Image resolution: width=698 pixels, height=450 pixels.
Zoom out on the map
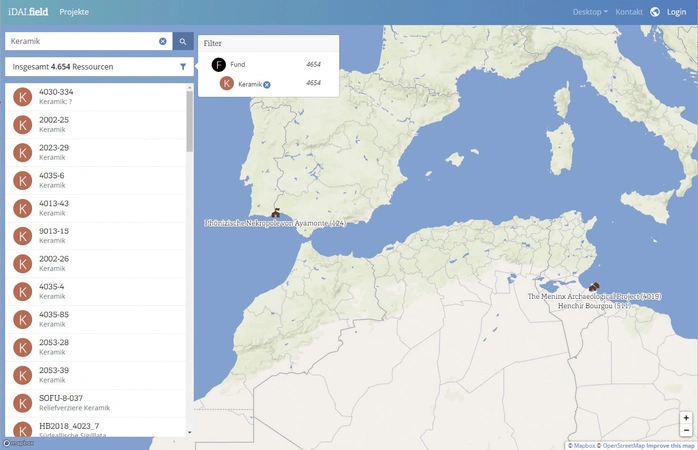(686, 431)
